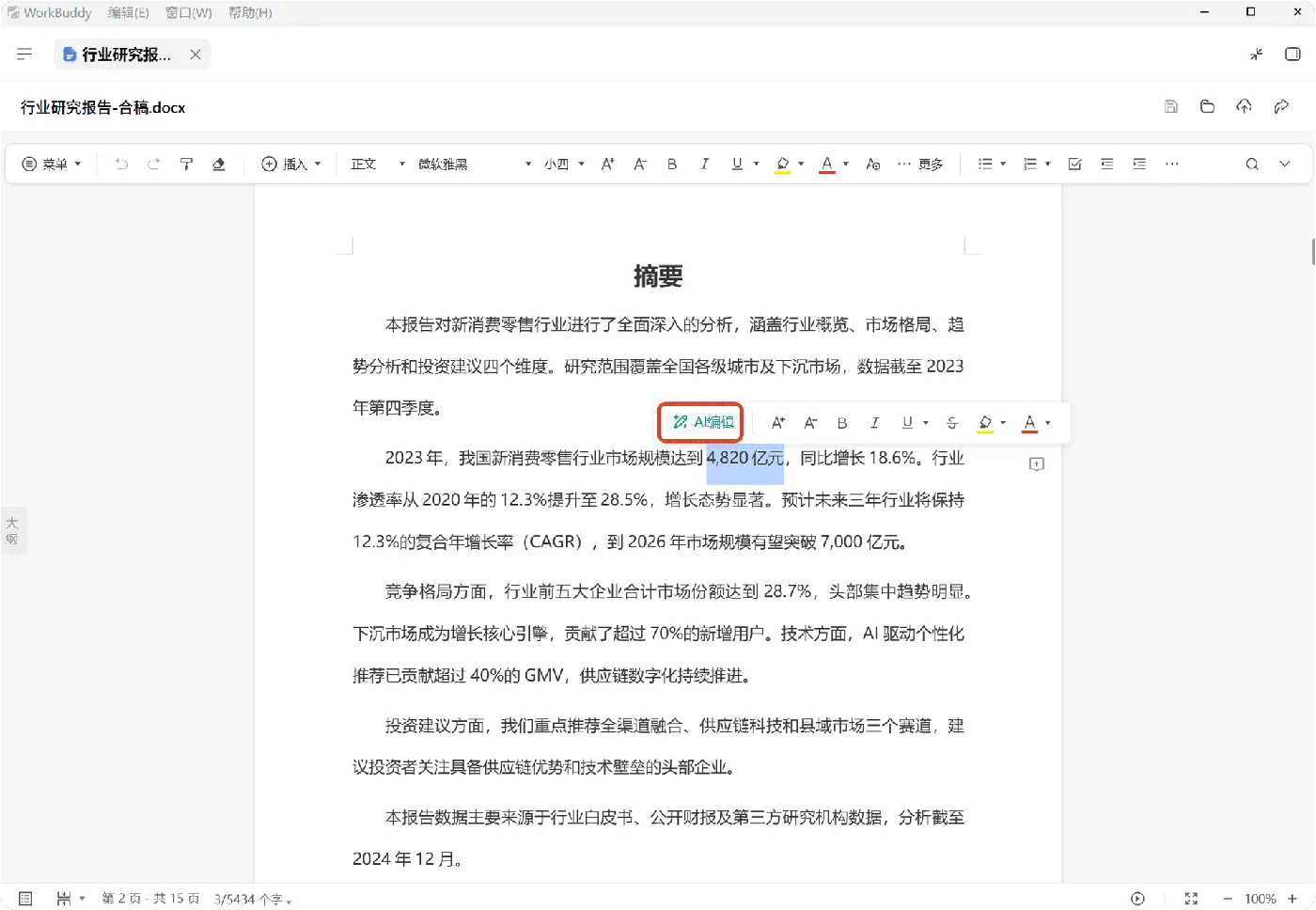Select the format painter tool
This screenshot has width=1316, height=910.
click(186, 165)
